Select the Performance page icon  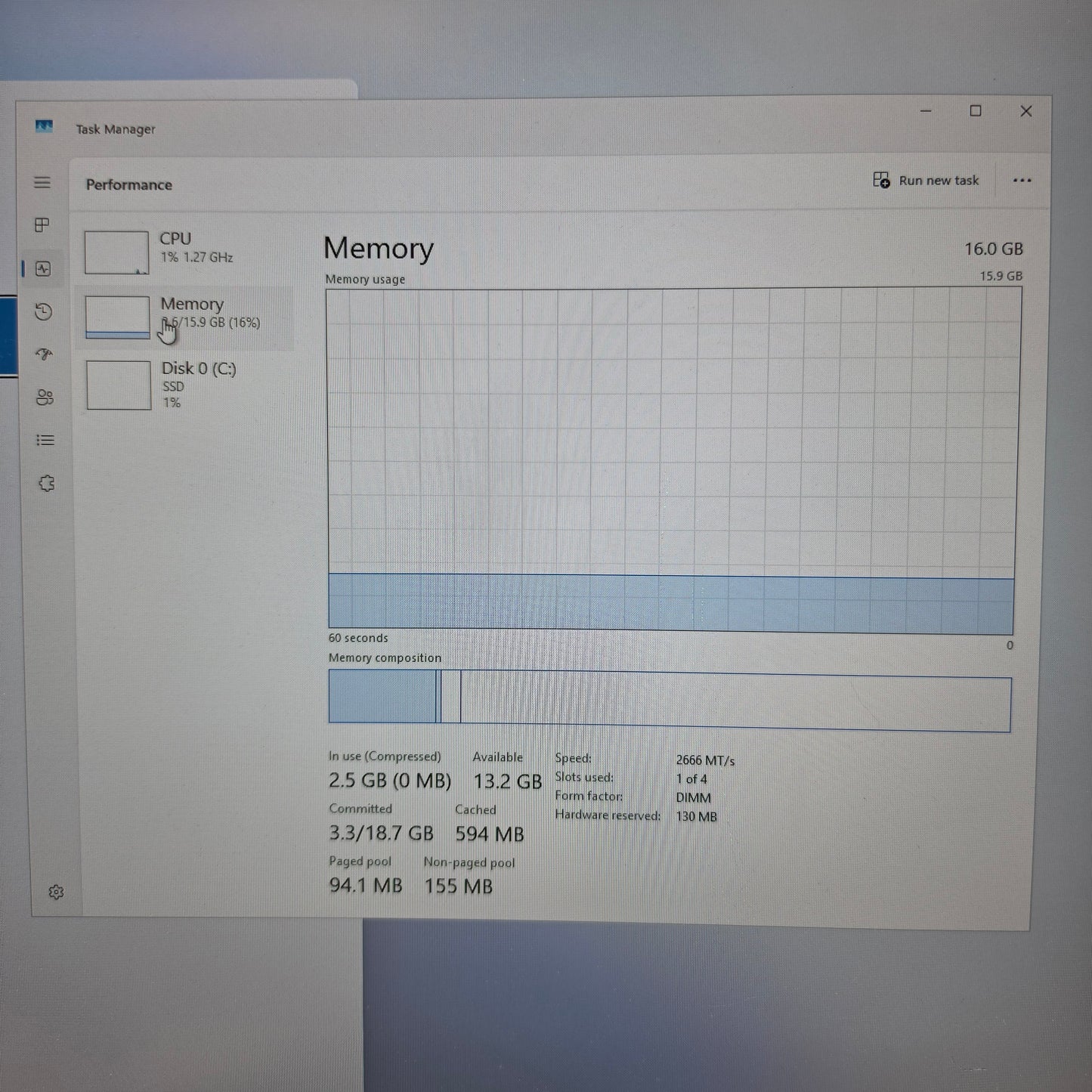tap(43, 268)
